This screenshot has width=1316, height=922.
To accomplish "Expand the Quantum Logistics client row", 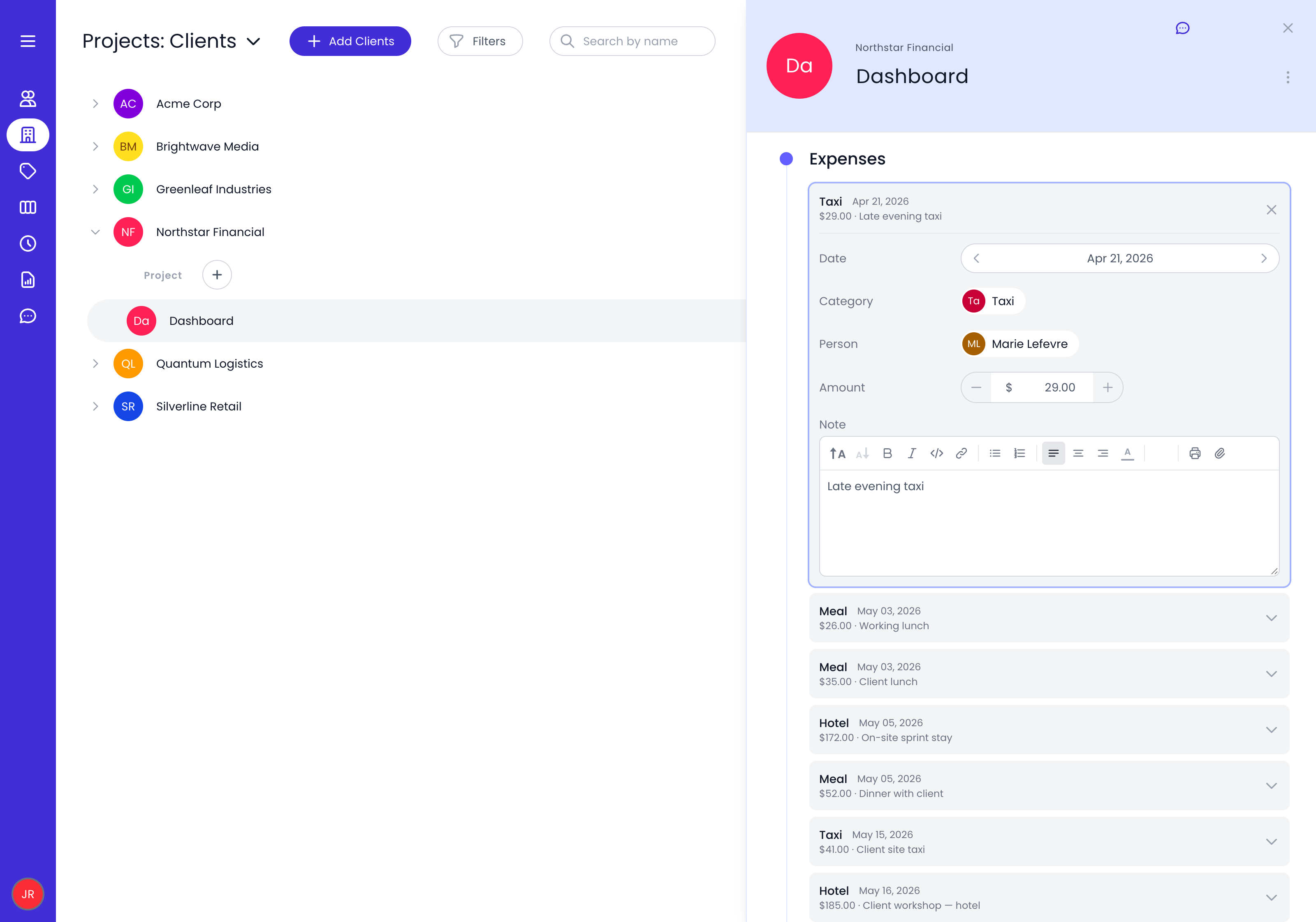I will (95, 364).
